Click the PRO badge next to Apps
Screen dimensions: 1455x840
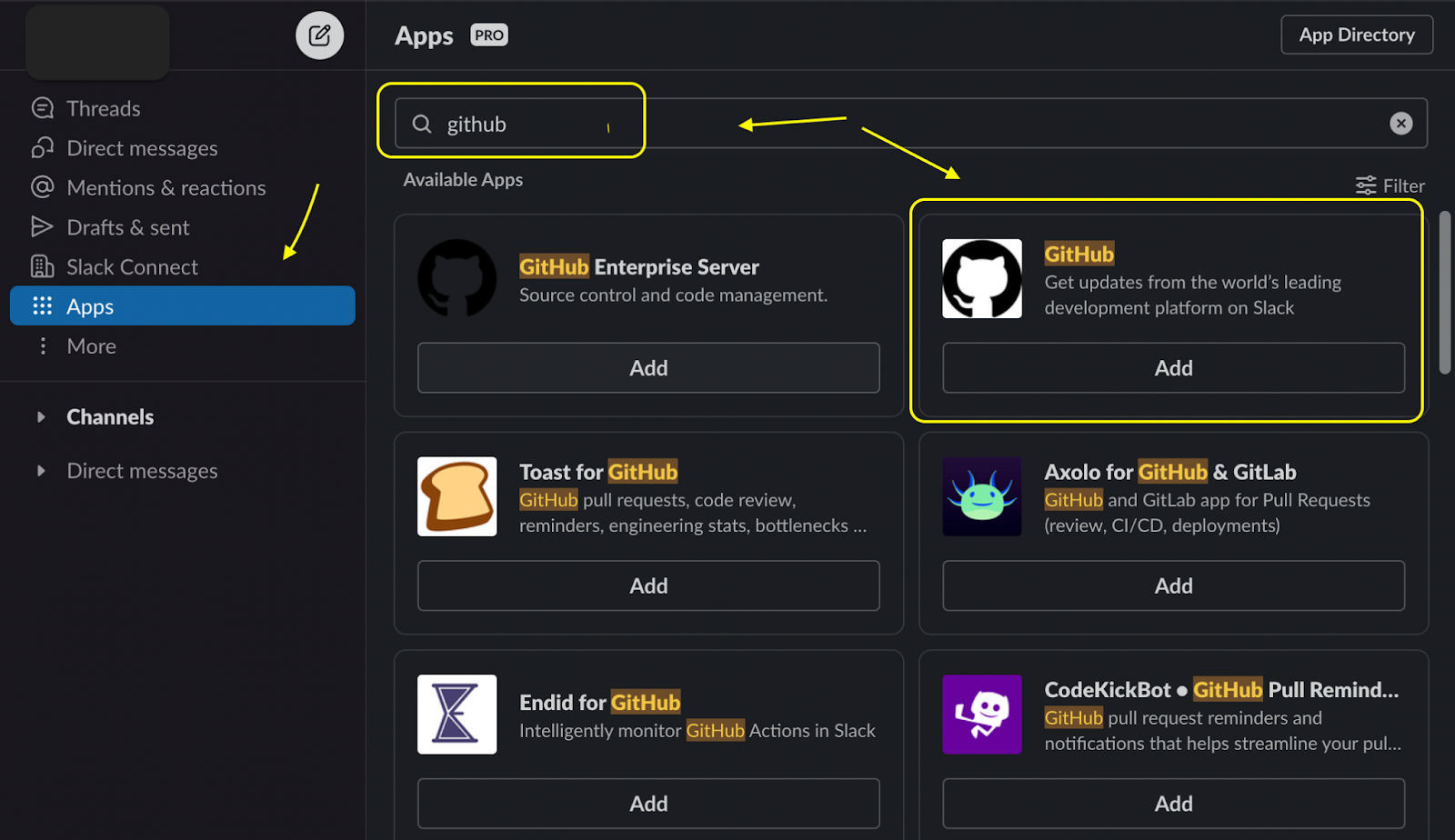click(489, 35)
